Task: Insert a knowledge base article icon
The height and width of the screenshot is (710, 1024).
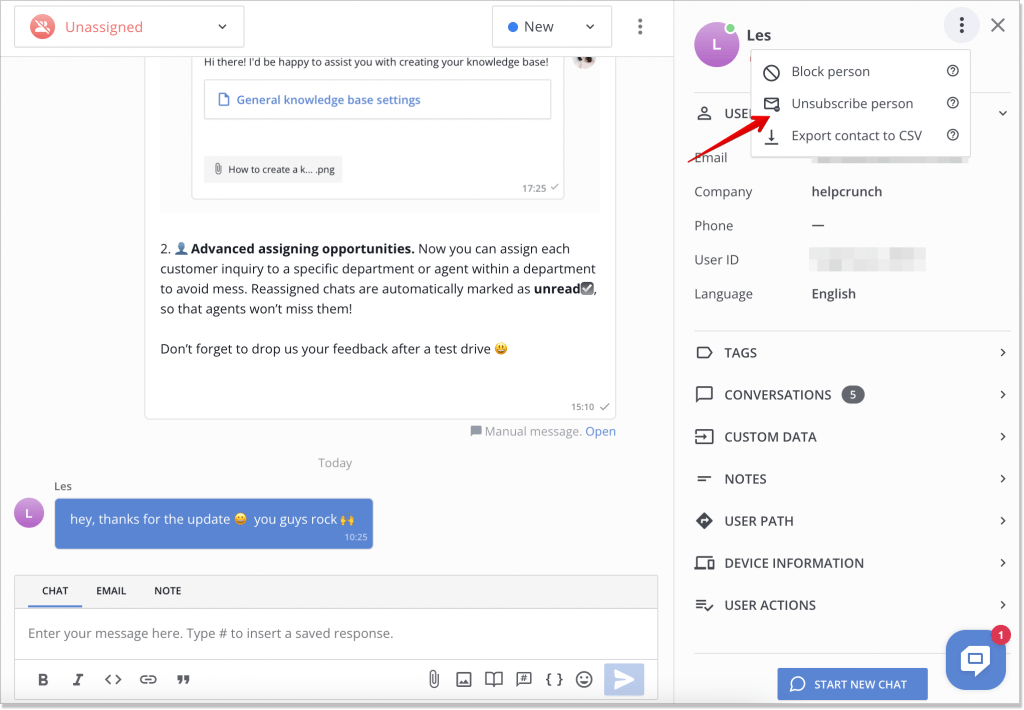Action: (494, 680)
